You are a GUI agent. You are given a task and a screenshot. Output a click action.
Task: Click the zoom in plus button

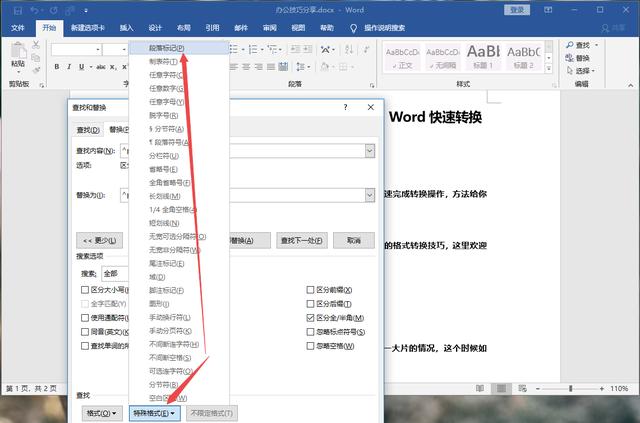click(602, 388)
